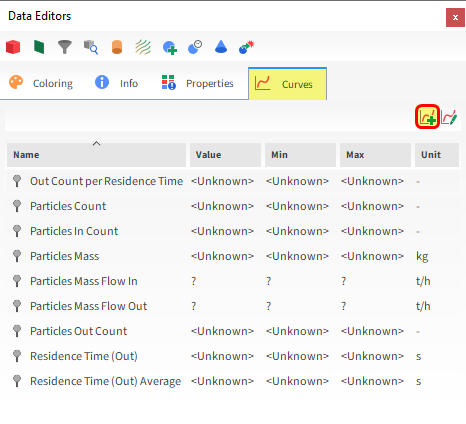Image resolution: width=466 pixels, height=424 pixels.
Task: Click the blue sphere with plus icon
Action: (x=170, y=47)
